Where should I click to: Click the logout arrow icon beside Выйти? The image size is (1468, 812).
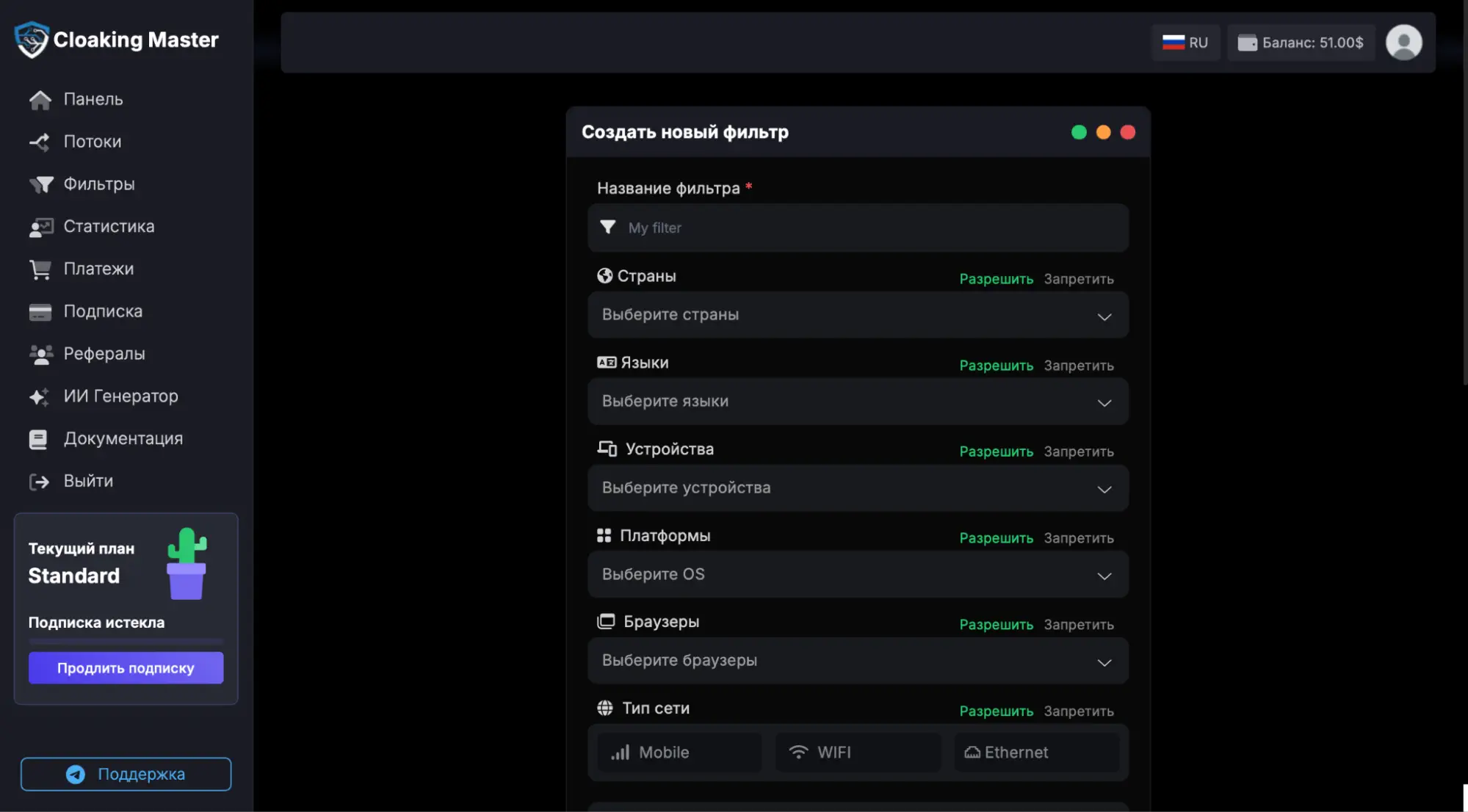39,482
